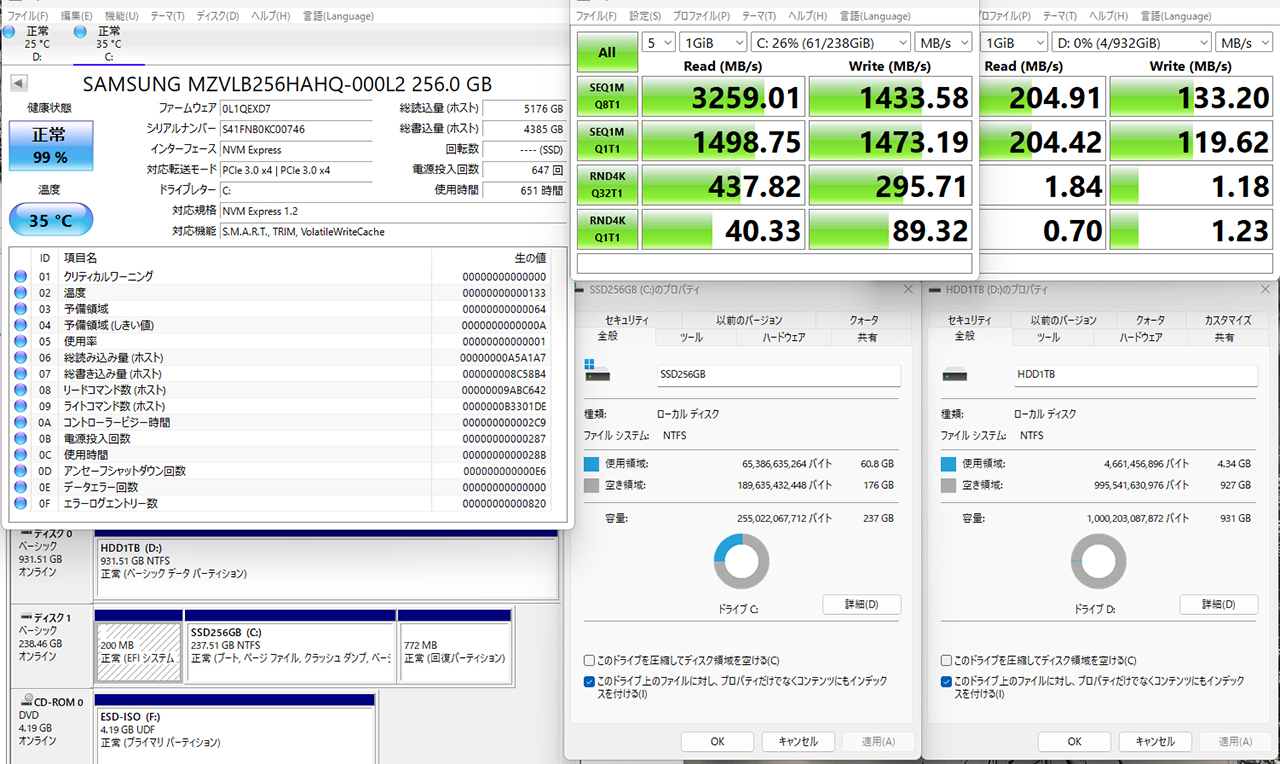Click status circle for 0F エラーログエントリー数

(x=20, y=503)
